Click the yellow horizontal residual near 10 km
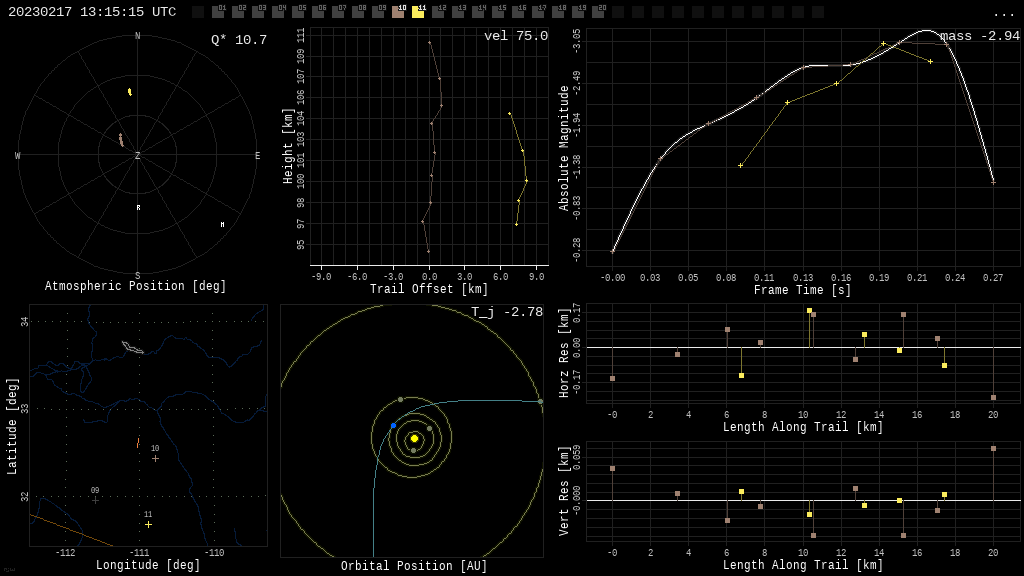This screenshot has width=1024, height=576. (x=809, y=311)
